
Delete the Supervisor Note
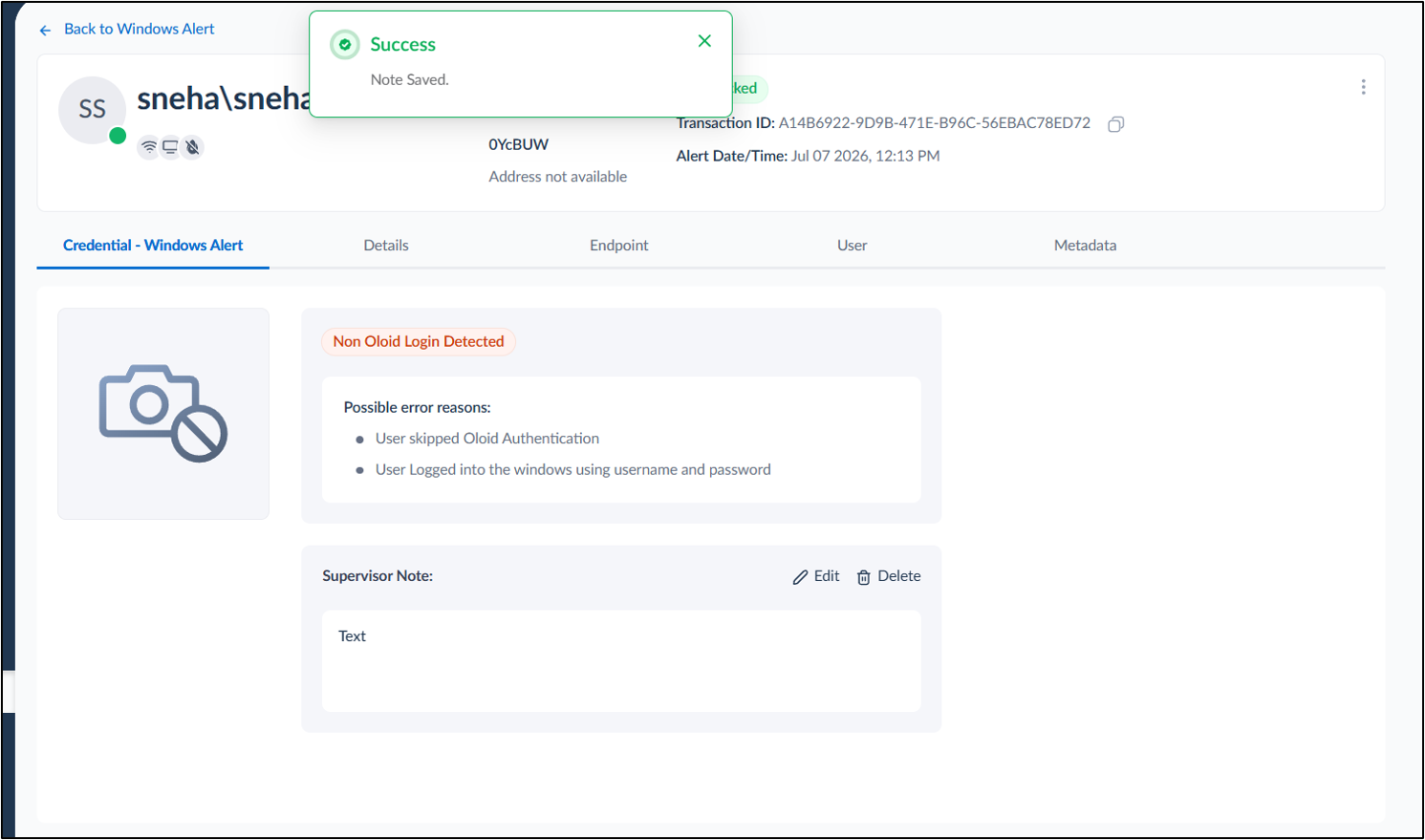pyautogui.click(x=889, y=576)
